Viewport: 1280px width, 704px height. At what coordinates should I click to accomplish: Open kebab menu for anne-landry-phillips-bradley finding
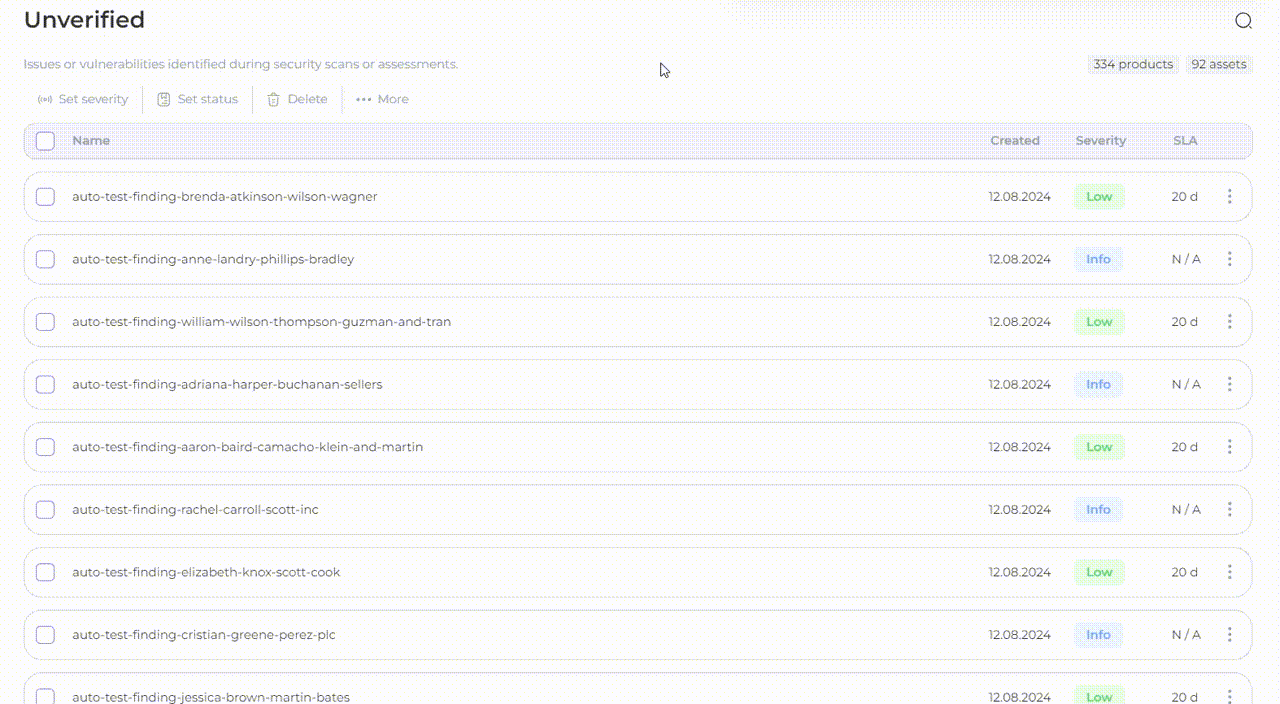tap(1229, 259)
